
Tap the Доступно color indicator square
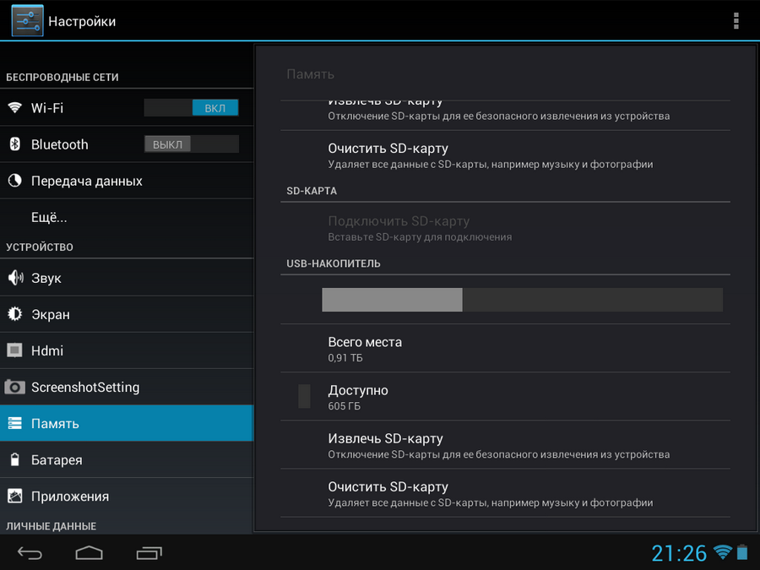pos(304,396)
